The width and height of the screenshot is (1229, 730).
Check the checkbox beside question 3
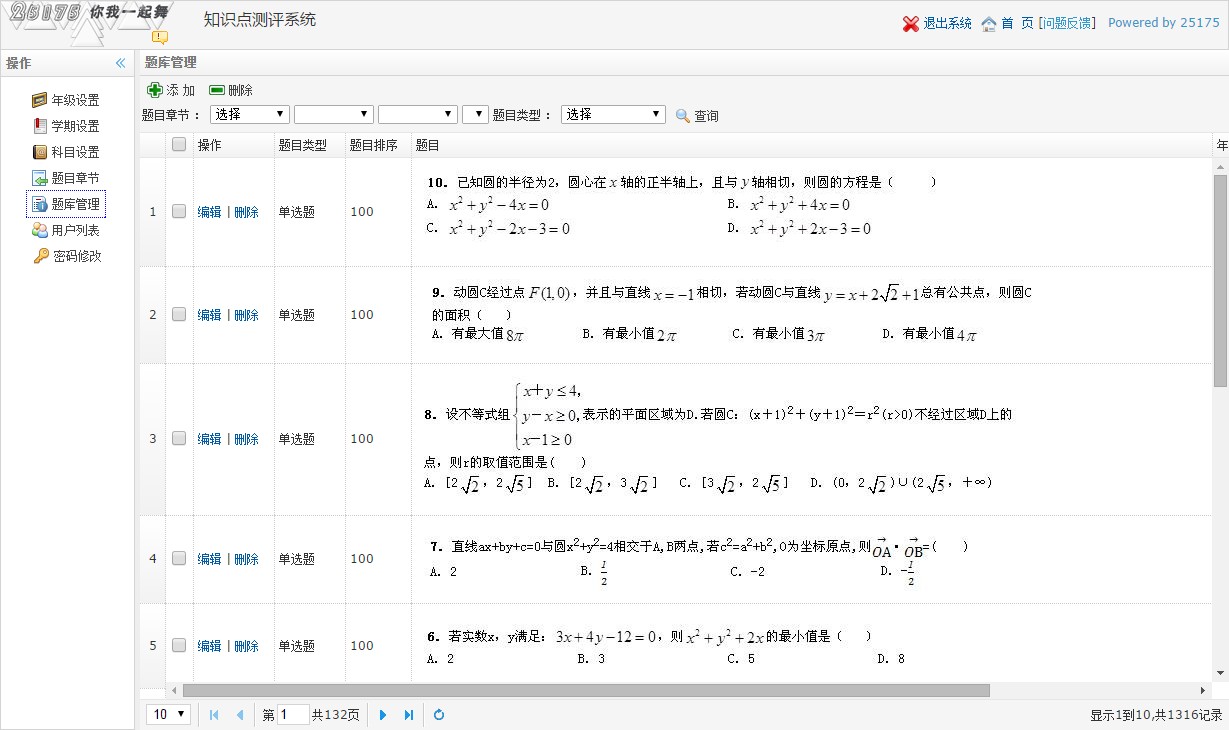[179, 438]
